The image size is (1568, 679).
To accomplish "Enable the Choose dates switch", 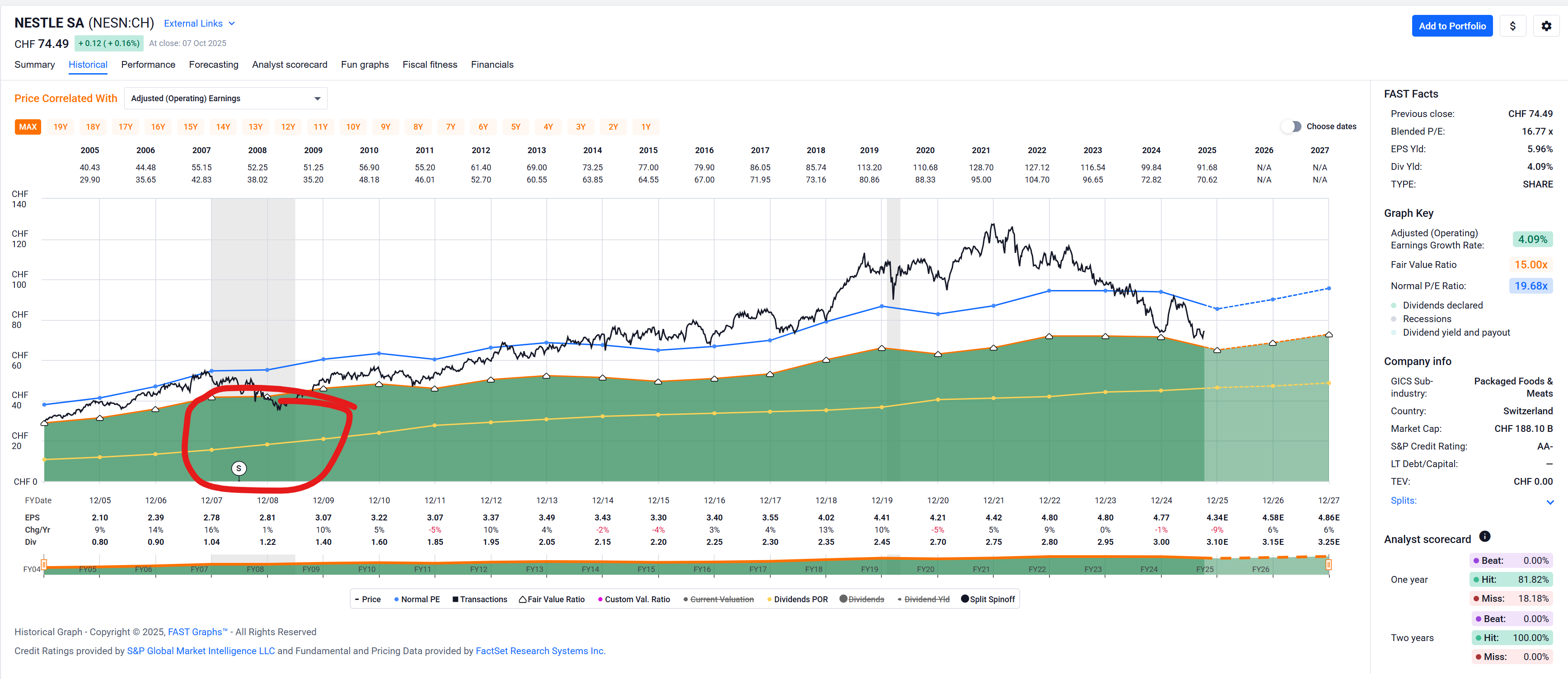I will 1291,126.
